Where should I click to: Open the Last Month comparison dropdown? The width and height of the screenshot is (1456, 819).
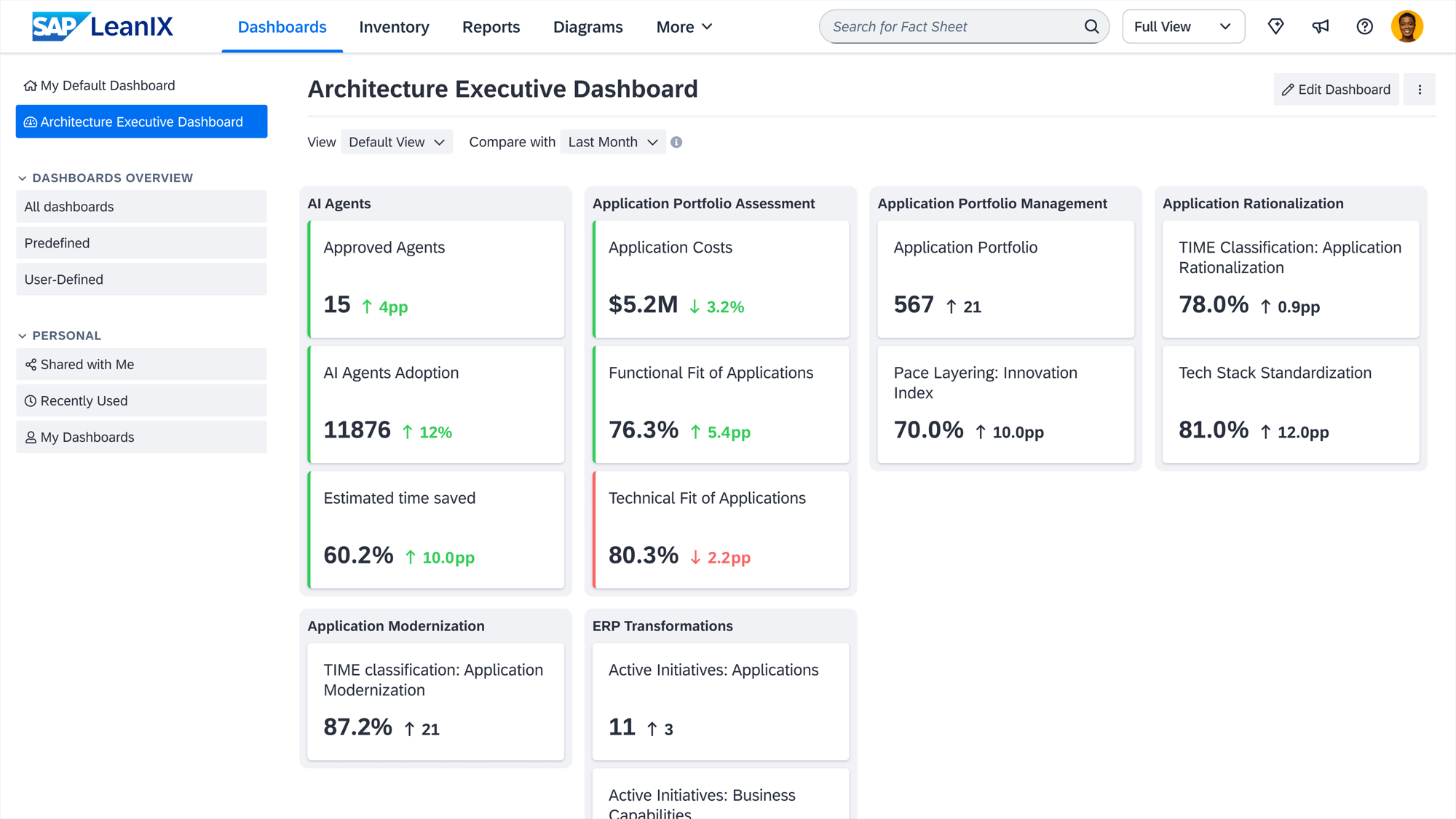612,141
